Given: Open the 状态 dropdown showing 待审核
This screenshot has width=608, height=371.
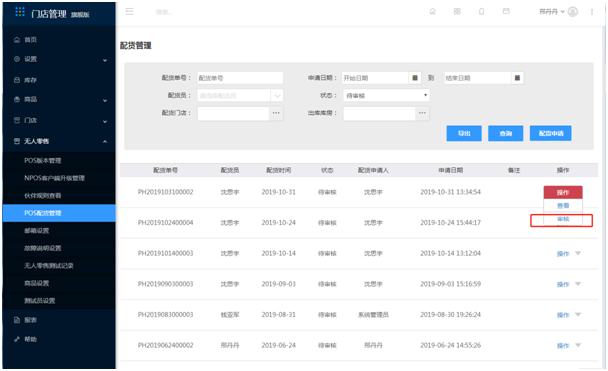Looking at the screenshot, I should point(386,95).
